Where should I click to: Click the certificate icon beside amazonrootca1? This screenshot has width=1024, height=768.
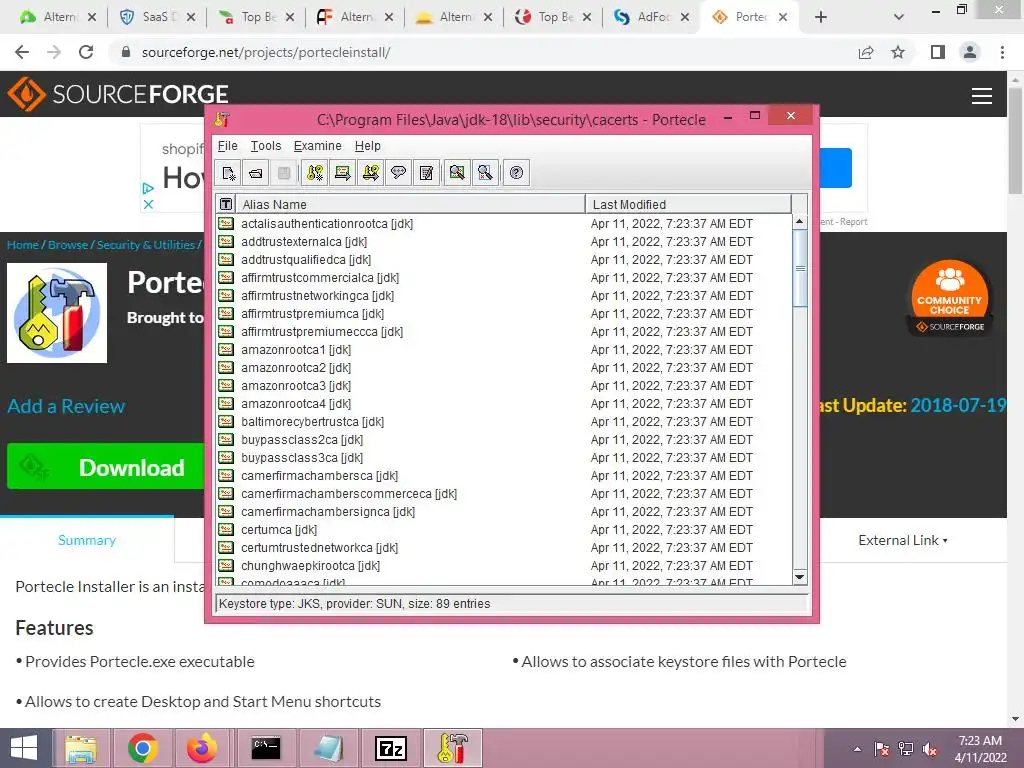[226, 349]
